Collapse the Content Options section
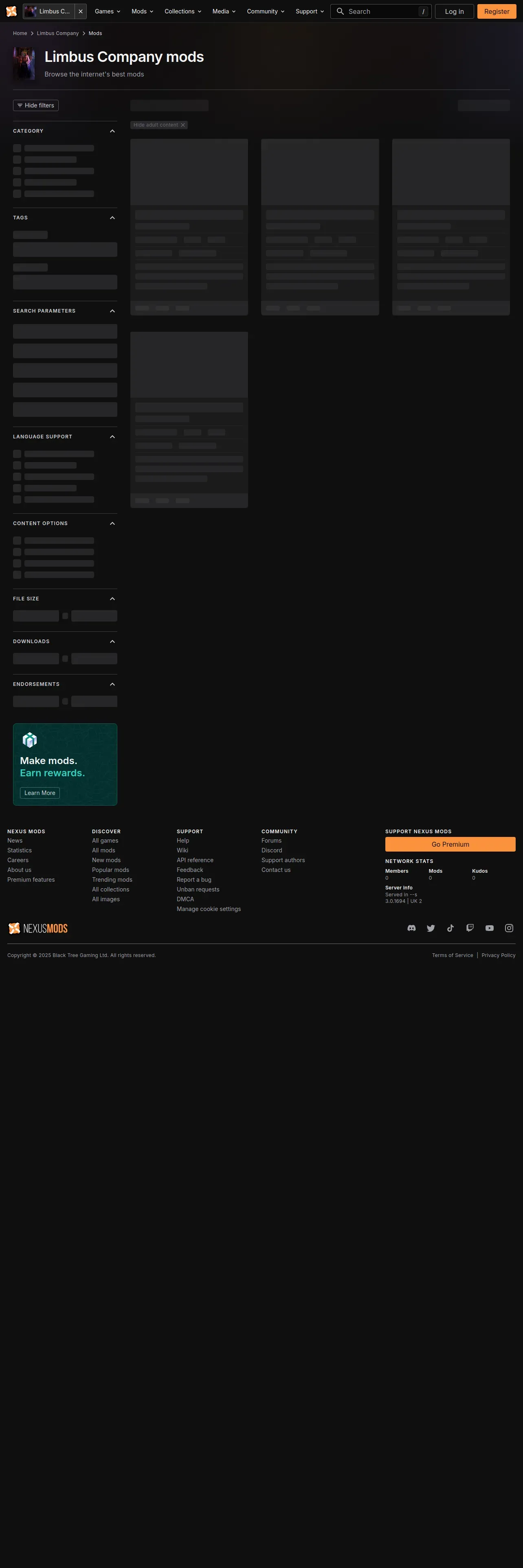 [x=112, y=523]
